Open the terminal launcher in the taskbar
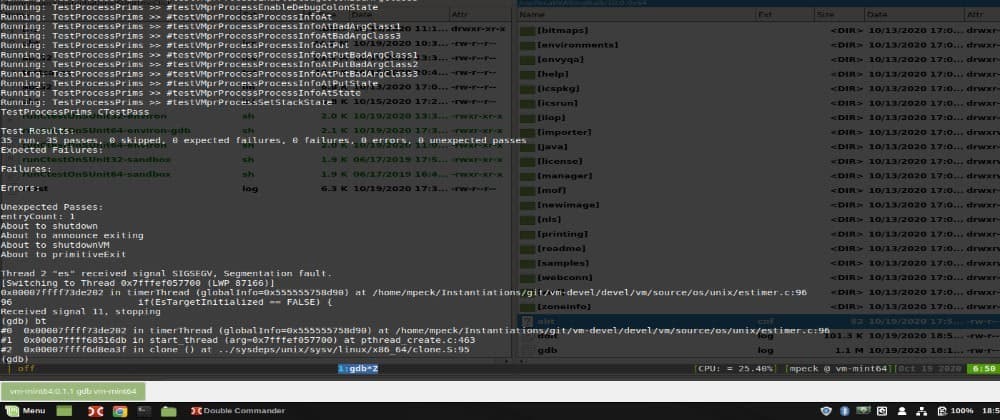Viewport: 1000px width, 420px height. [145, 411]
